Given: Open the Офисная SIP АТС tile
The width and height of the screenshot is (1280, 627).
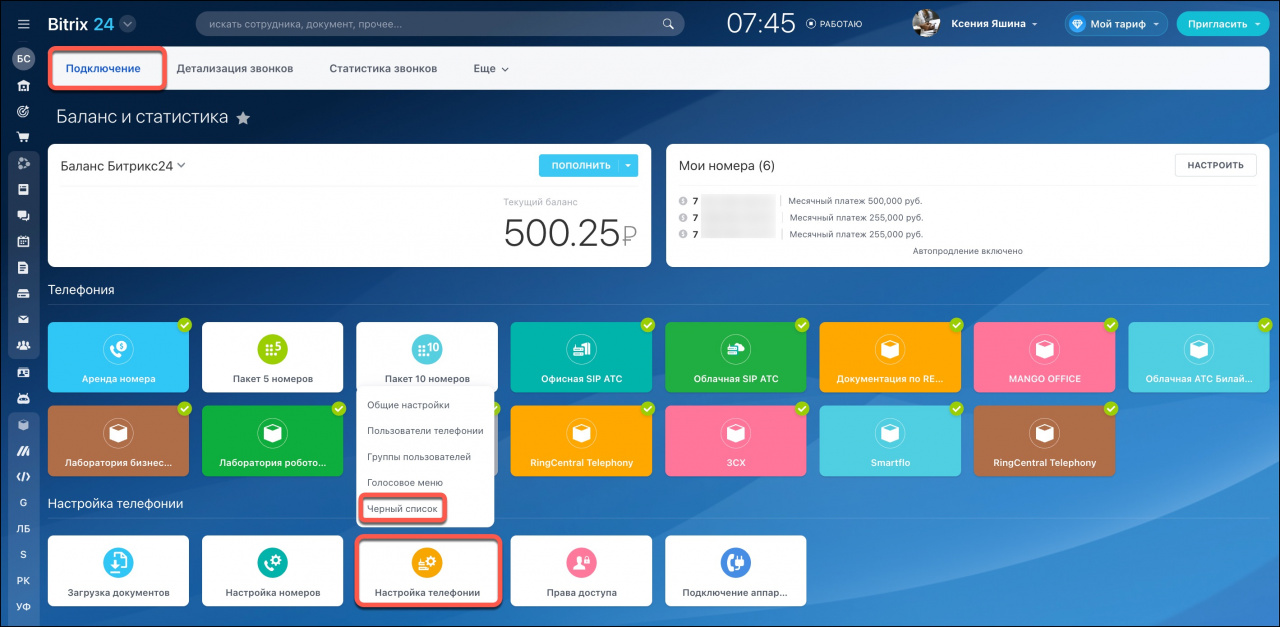Looking at the screenshot, I should [581, 357].
